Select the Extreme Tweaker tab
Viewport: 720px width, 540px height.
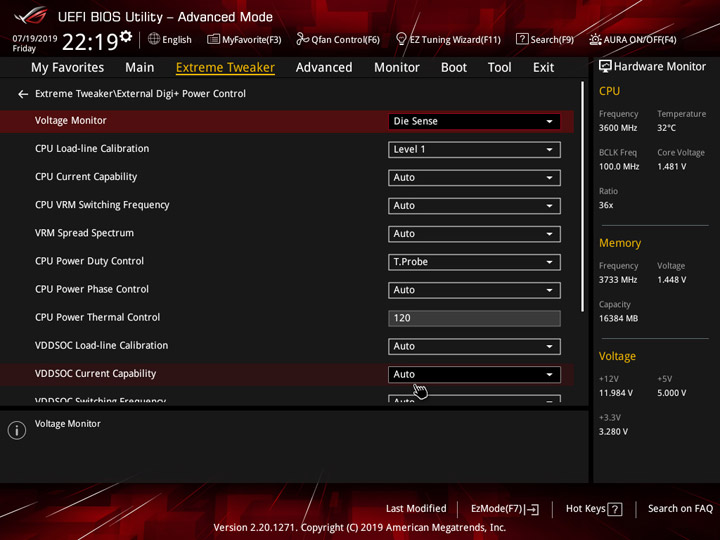click(x=225, y=68)
